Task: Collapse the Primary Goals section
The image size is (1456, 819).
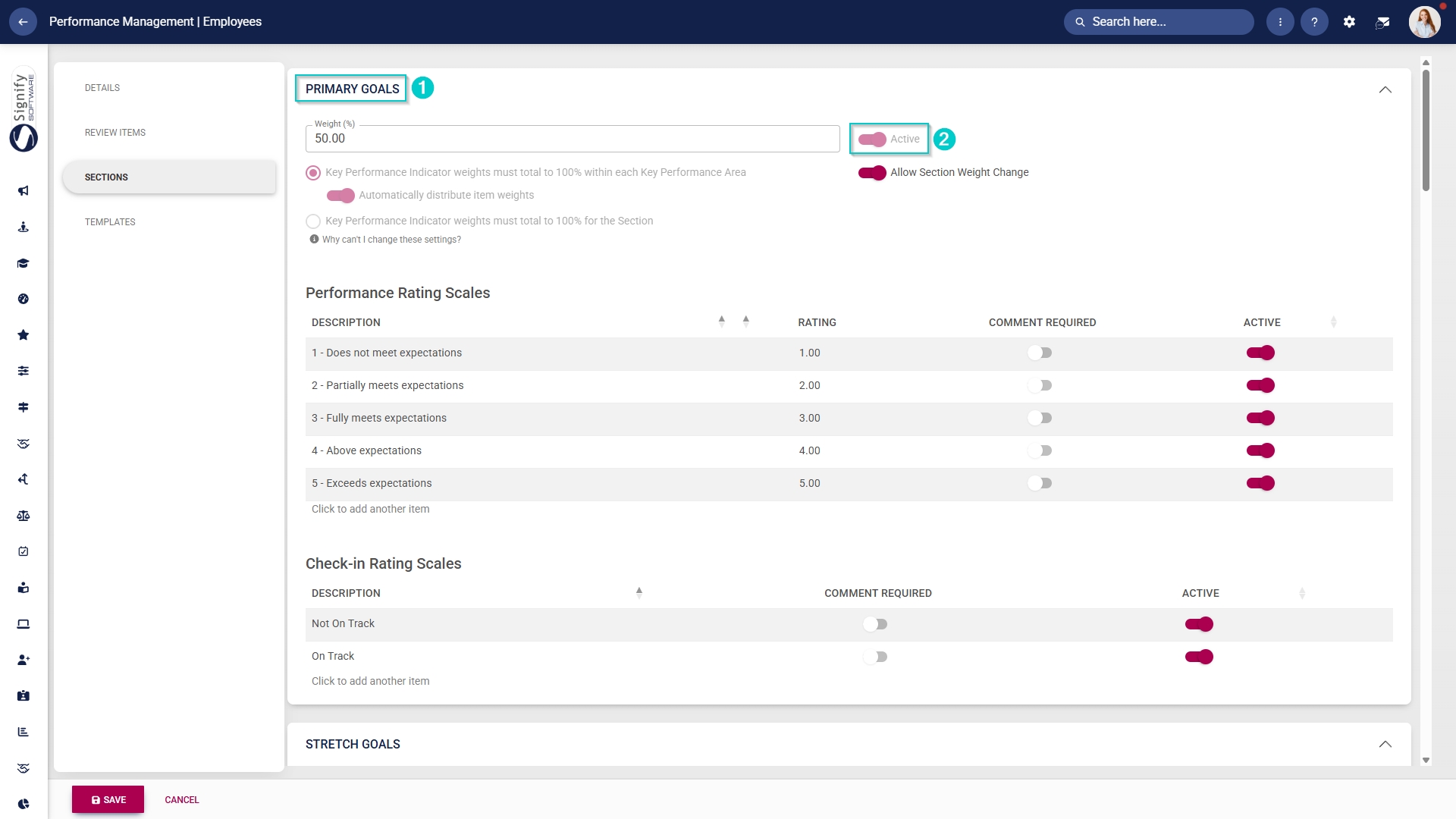Action: (x=1385, y=89)
